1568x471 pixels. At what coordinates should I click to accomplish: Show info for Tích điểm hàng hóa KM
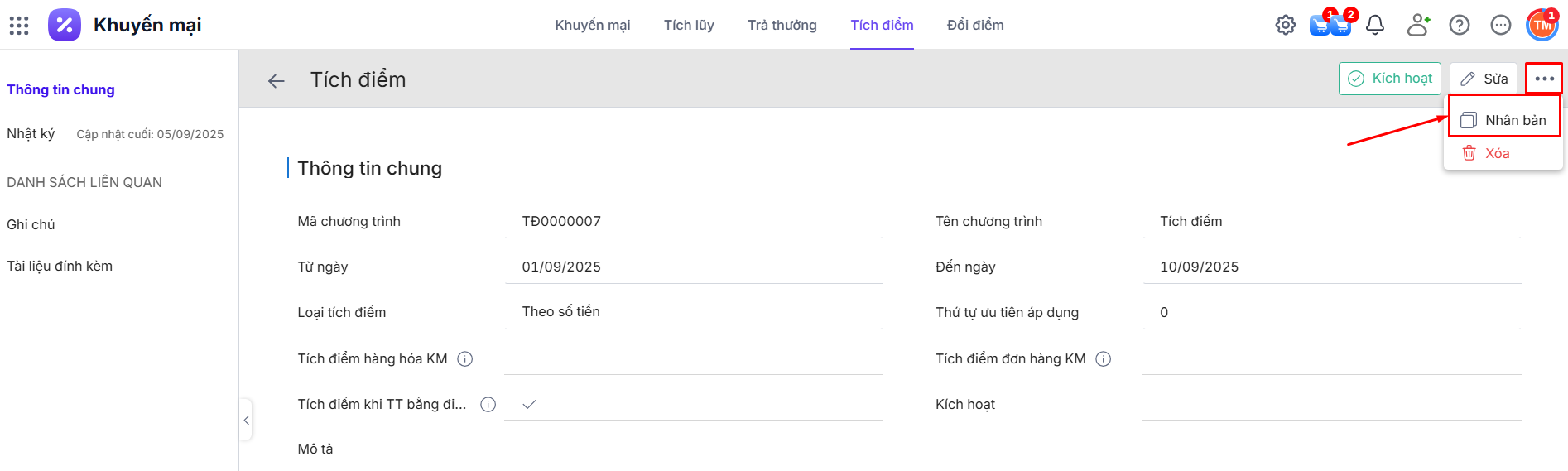(465, 358)
